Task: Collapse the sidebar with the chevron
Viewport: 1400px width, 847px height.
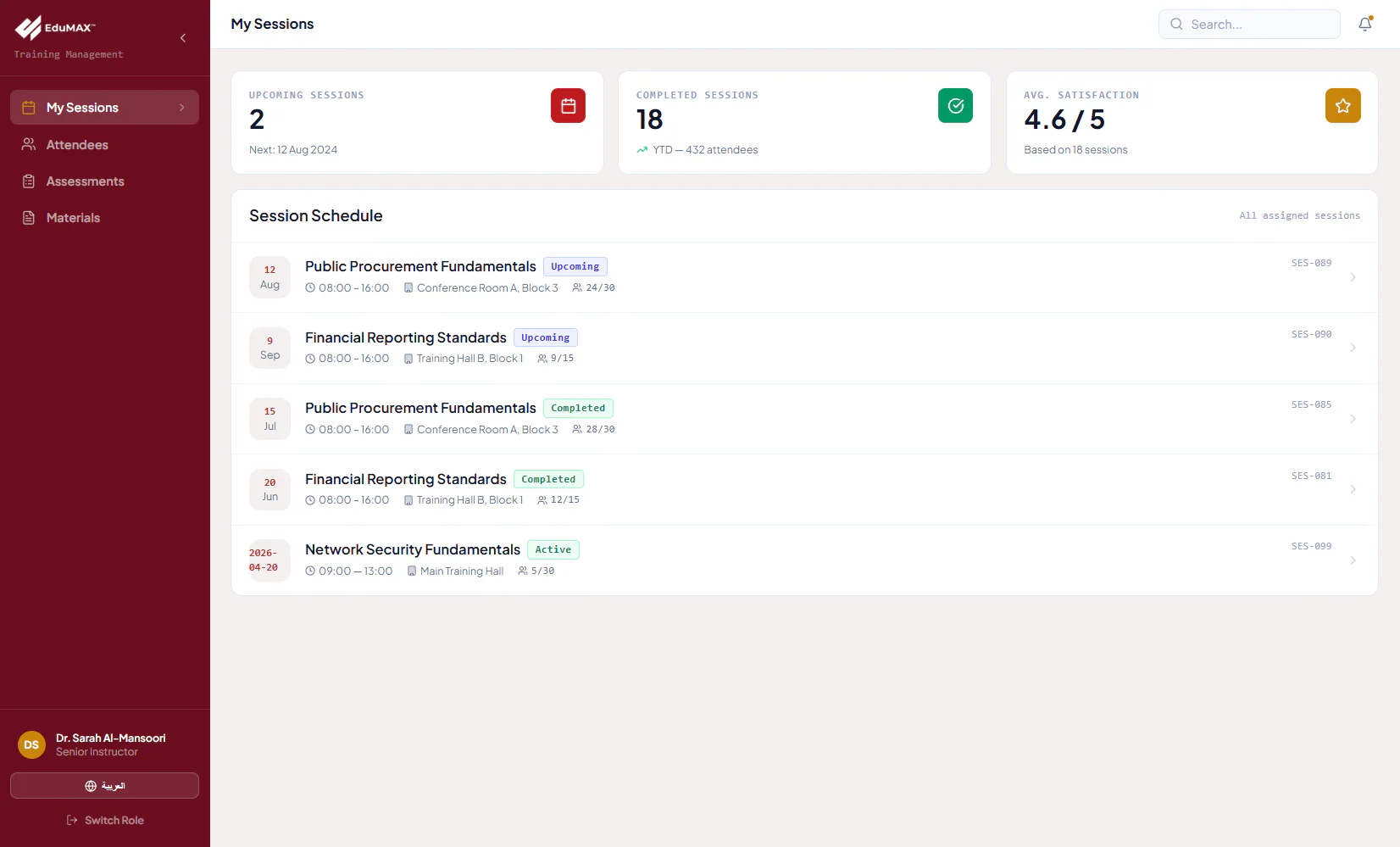Action: (183, 38)
